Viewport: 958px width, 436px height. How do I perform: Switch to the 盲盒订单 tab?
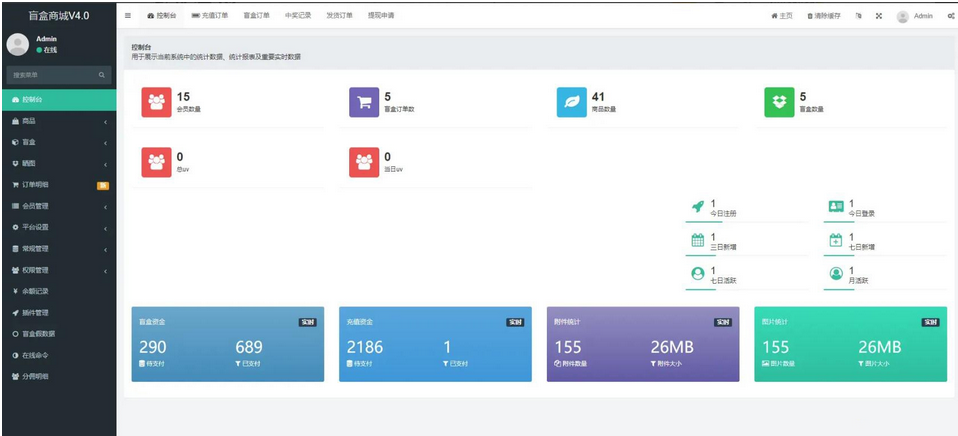pos(257,16)
